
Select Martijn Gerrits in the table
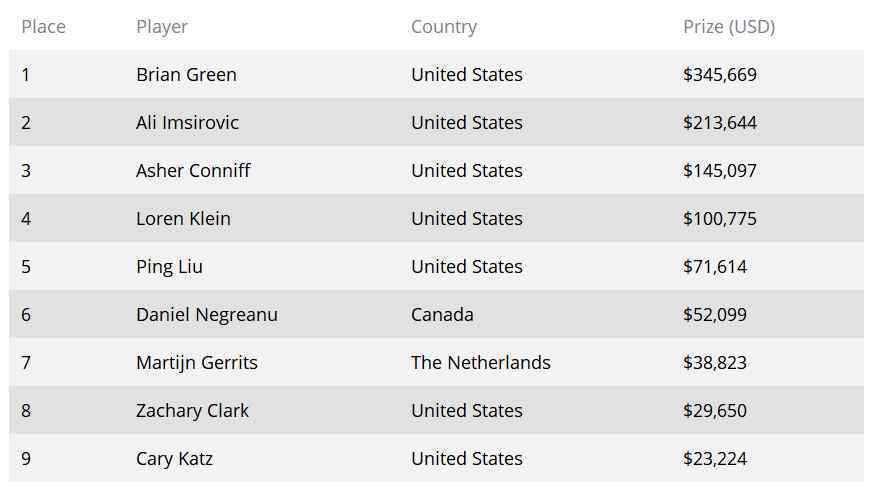pos(197,363)
